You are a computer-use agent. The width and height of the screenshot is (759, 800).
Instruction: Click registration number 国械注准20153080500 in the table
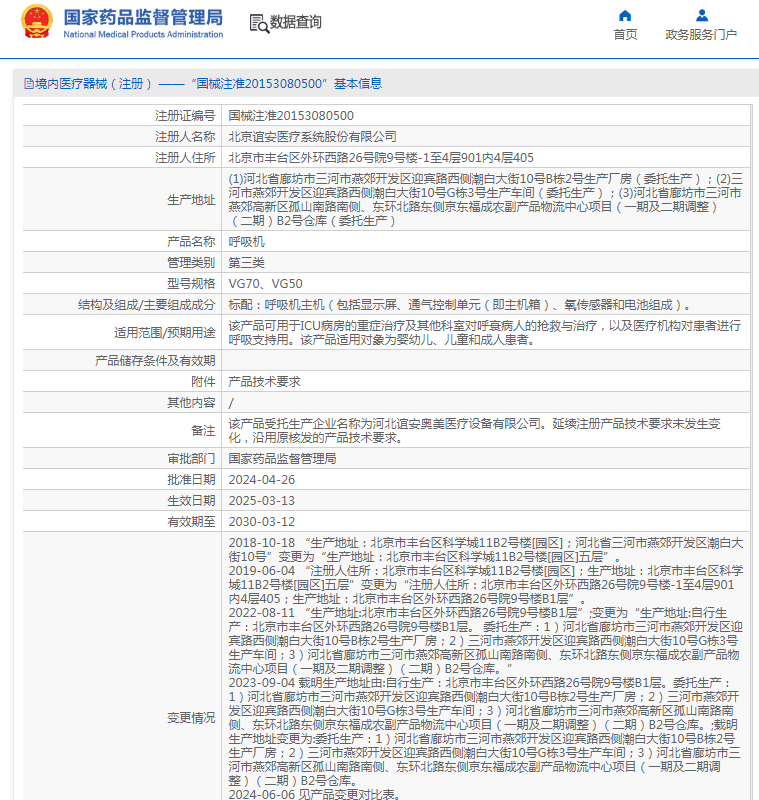[x=291, y=116]
